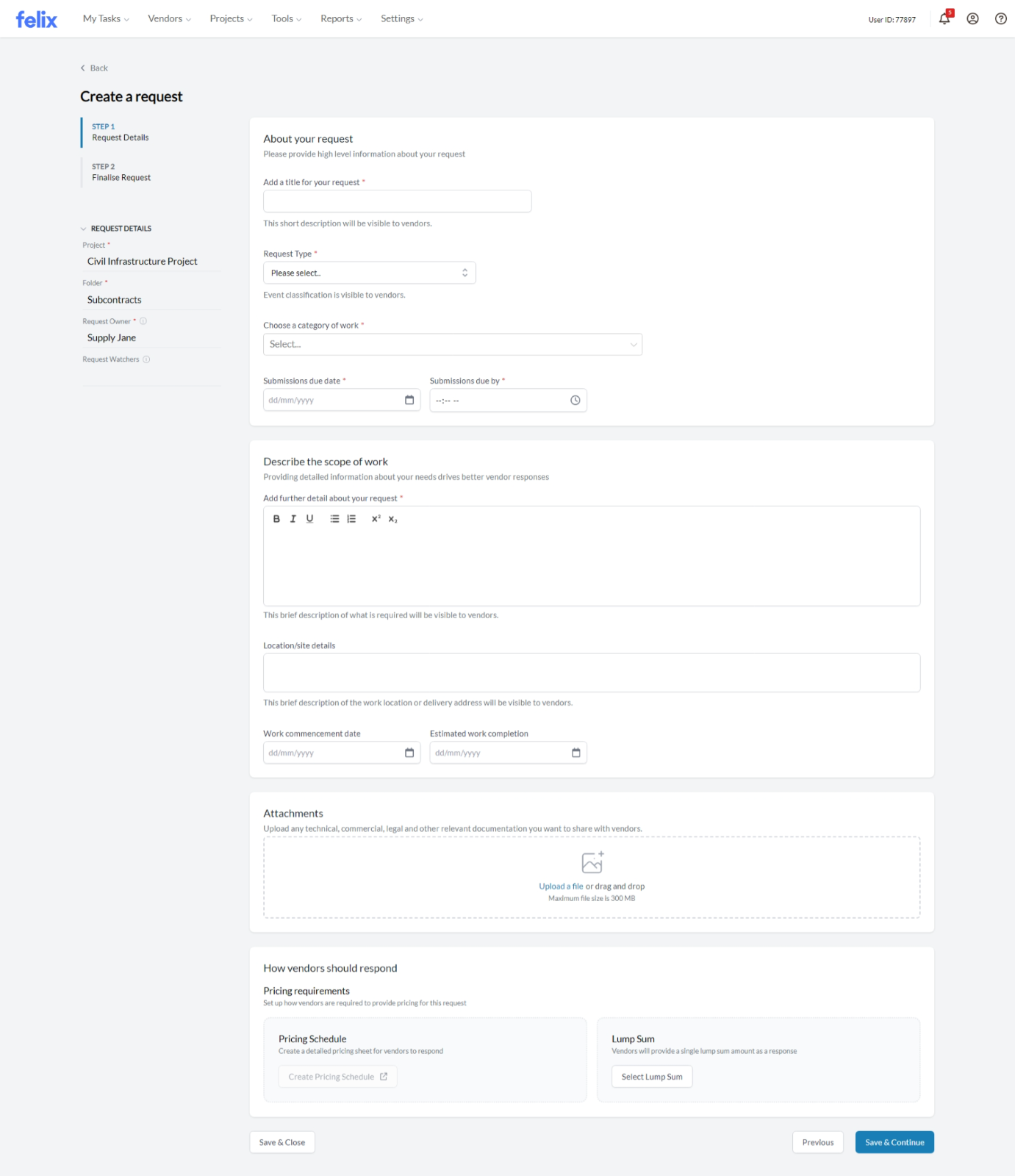Toggle italic formatting in the editor
This screenshot has width=1015, height=1176.
click(293, 519)
